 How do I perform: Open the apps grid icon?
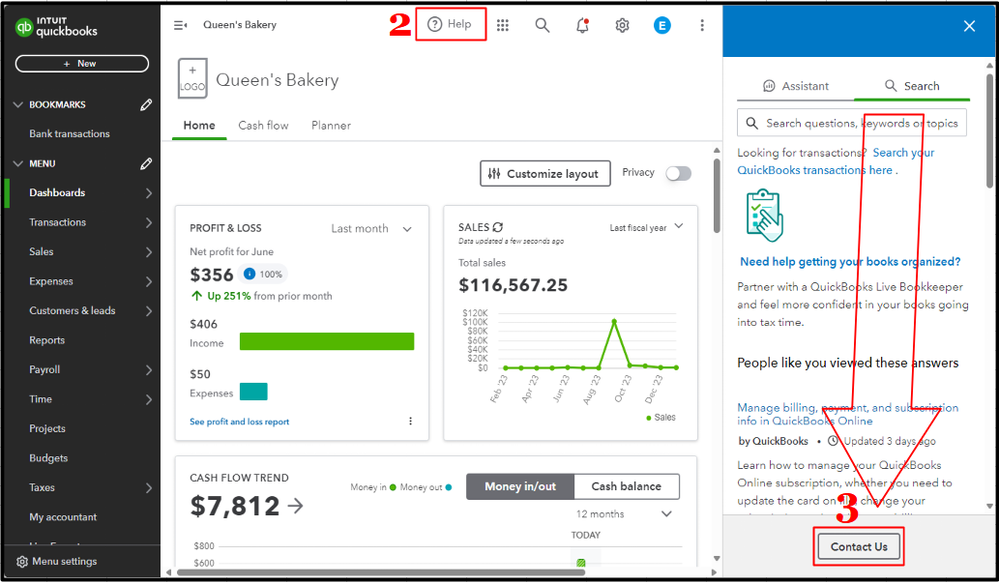pos(503,25)
